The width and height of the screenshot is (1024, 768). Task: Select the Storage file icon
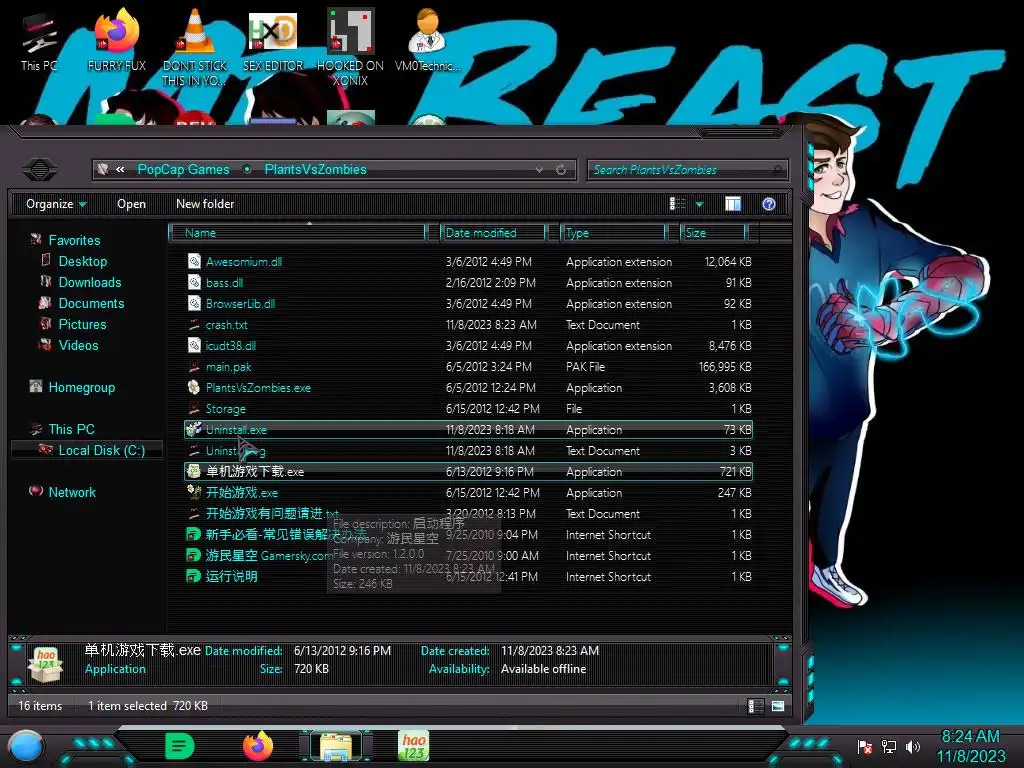tap(194, 408)
